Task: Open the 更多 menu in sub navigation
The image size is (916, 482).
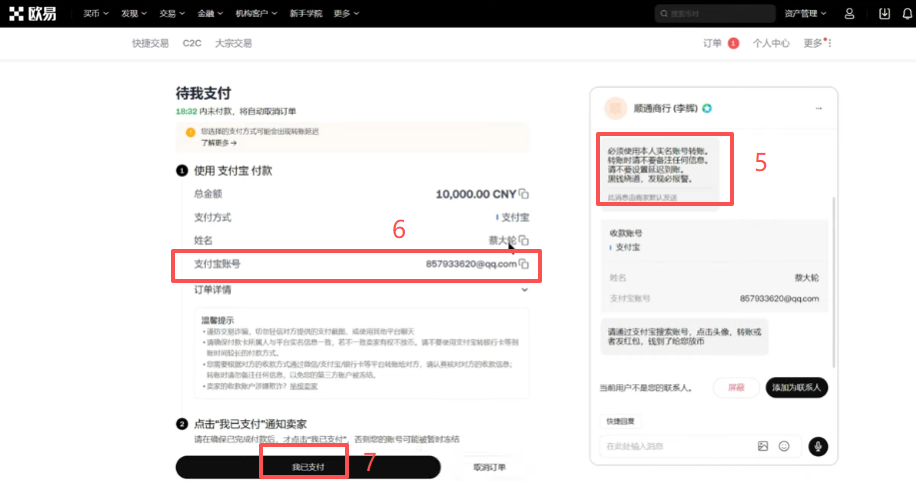Action: pos(817,43)
